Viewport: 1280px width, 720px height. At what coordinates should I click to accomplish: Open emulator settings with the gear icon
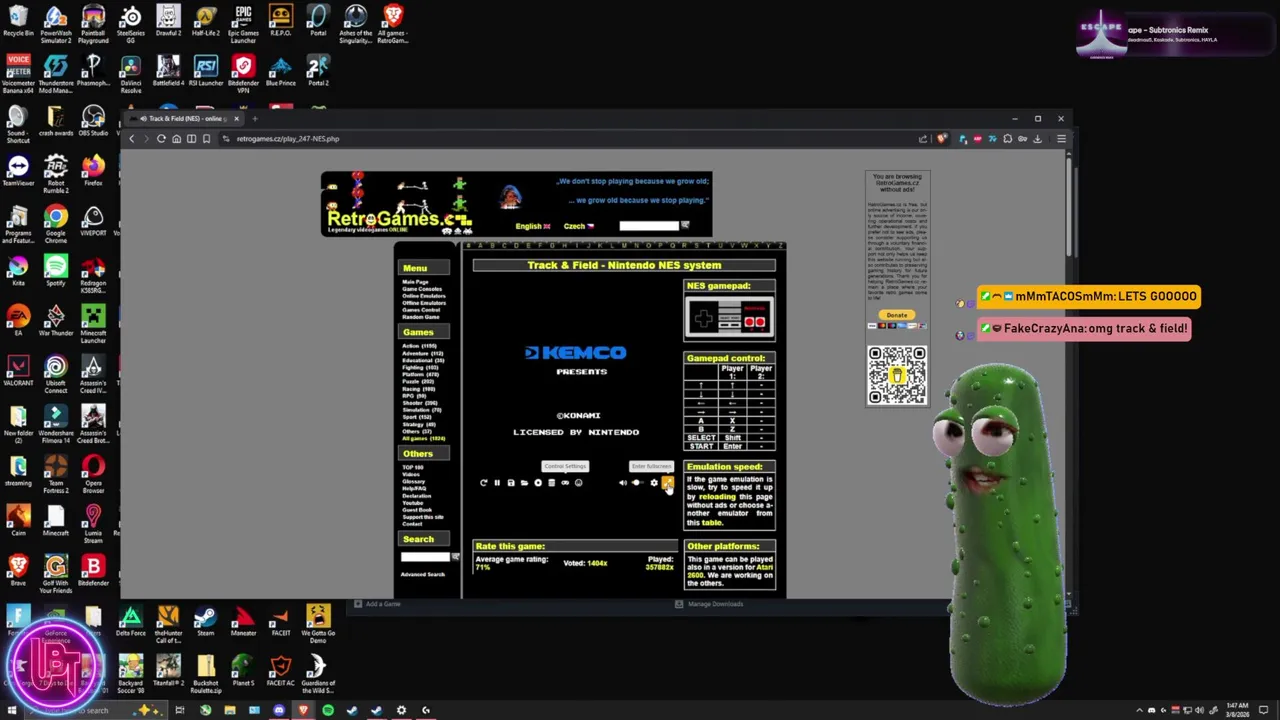point(654,483)
